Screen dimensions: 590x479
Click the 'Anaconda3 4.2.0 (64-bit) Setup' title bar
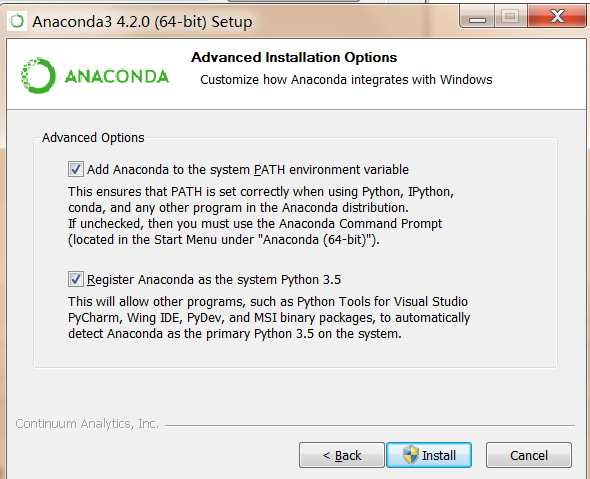tap(142, 22)
